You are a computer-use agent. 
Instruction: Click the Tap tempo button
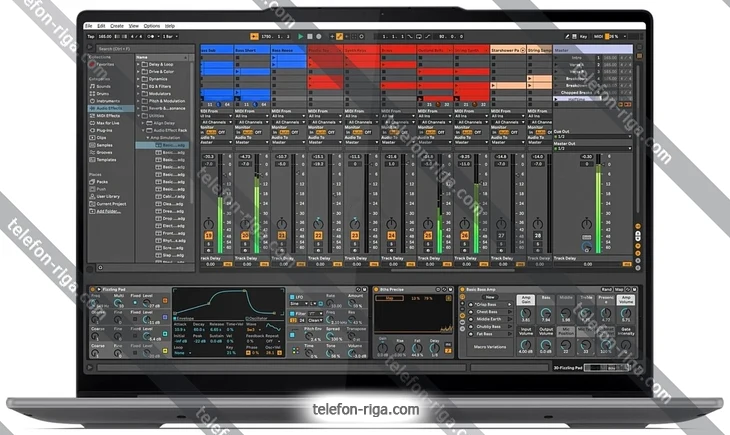(x=91, y=37)
